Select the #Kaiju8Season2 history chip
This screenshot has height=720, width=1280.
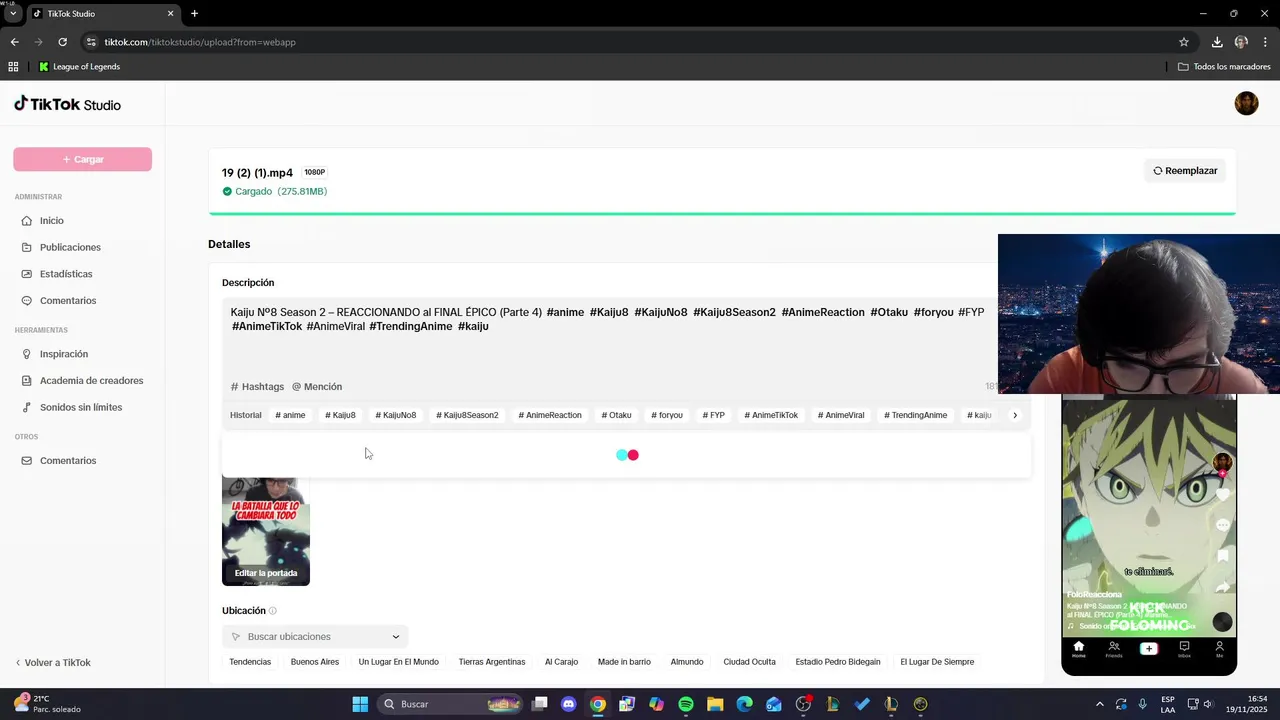(467, 415)
